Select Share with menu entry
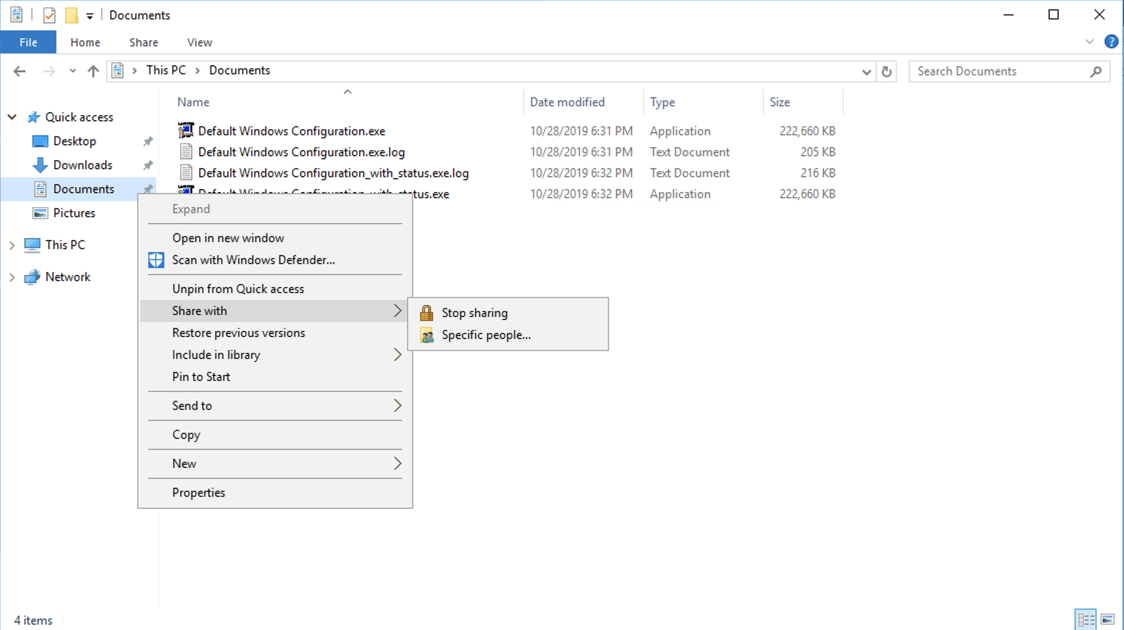1124x630 pixels. tap(275, 311)
